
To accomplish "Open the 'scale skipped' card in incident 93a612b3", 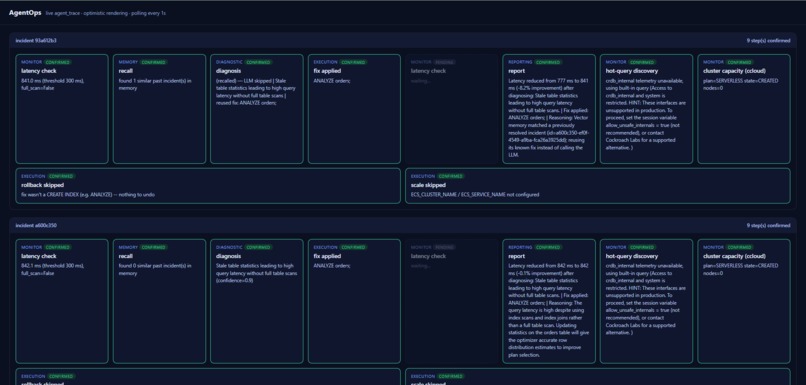I will coord(598,186).
